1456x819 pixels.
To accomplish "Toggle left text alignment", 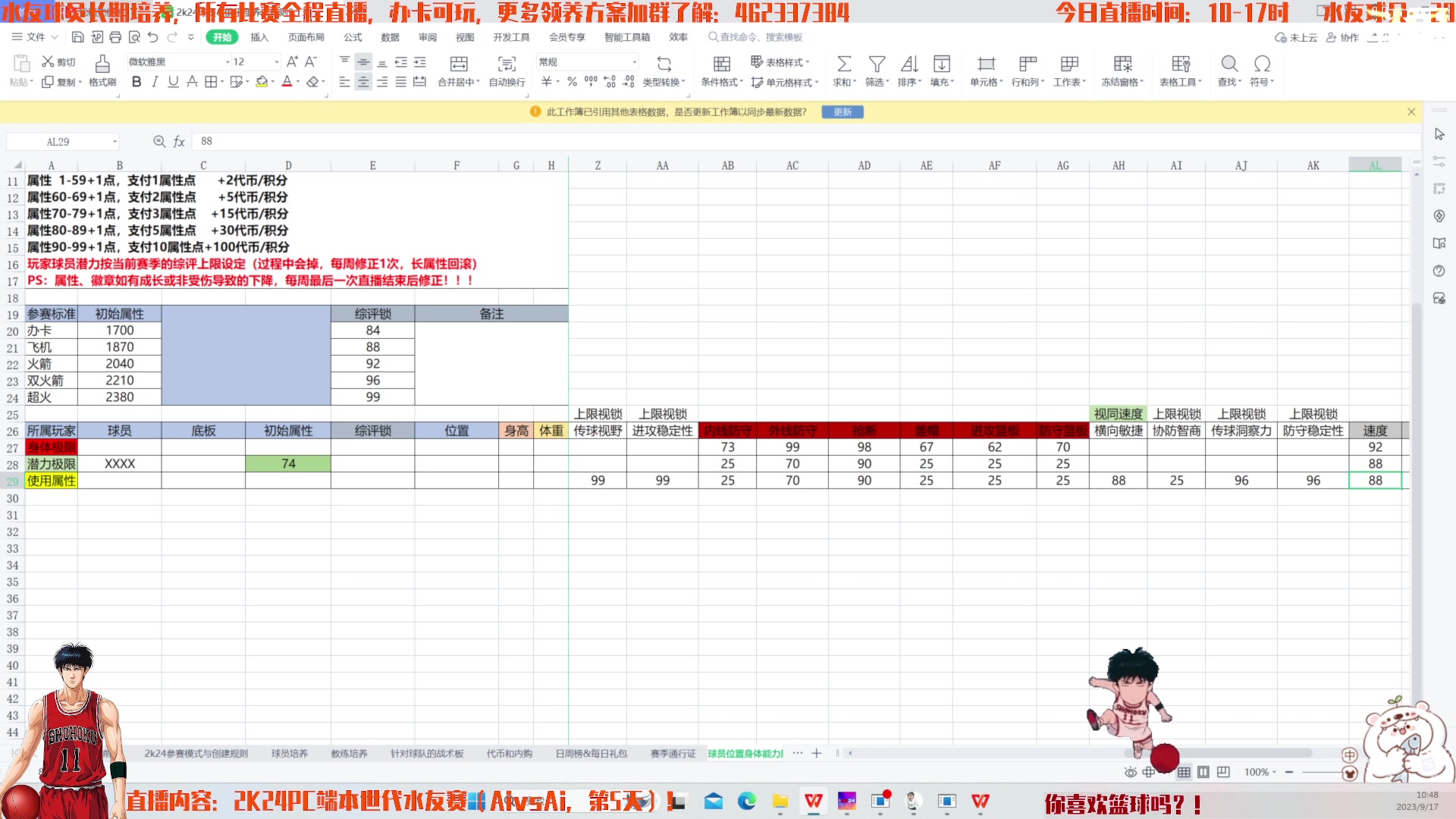I will point(344,82).
